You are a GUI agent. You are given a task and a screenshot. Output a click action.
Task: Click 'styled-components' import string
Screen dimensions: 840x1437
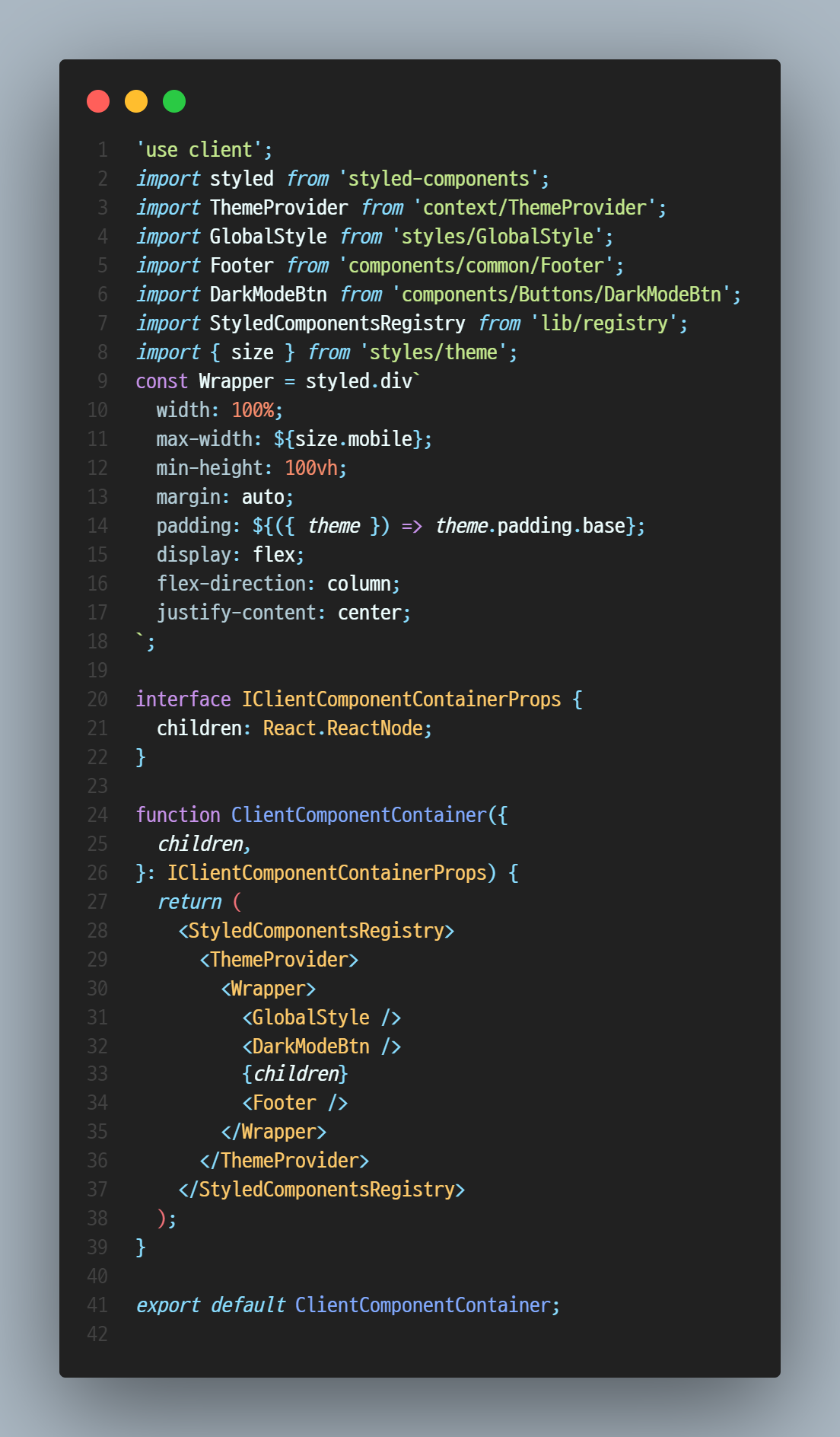pyautogui.click(x=439, y=179)
